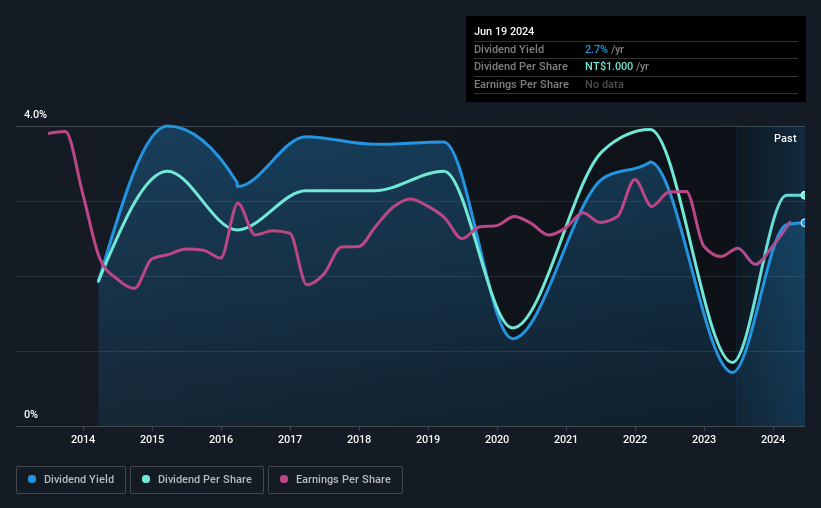Click the Dividend Yield end marker

pyautogui.click(x=804, y=223)
